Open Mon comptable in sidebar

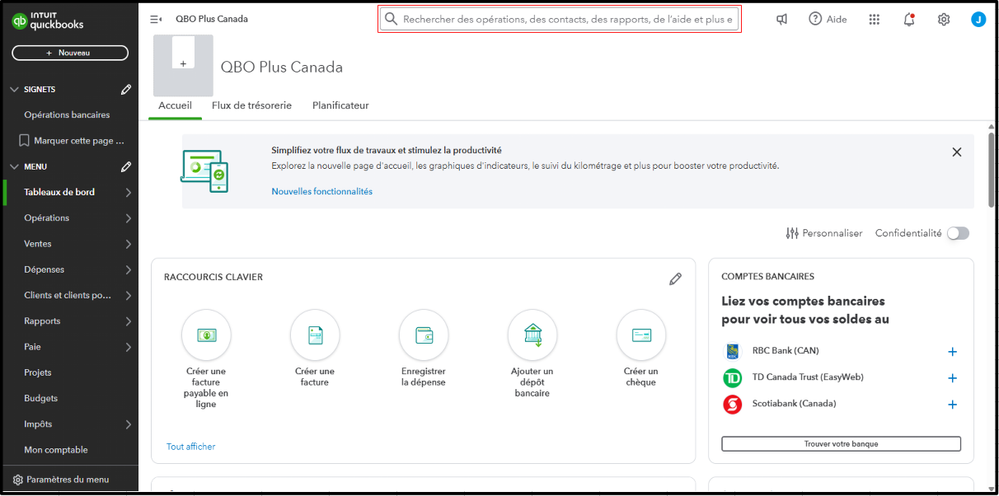click(56, 450)
